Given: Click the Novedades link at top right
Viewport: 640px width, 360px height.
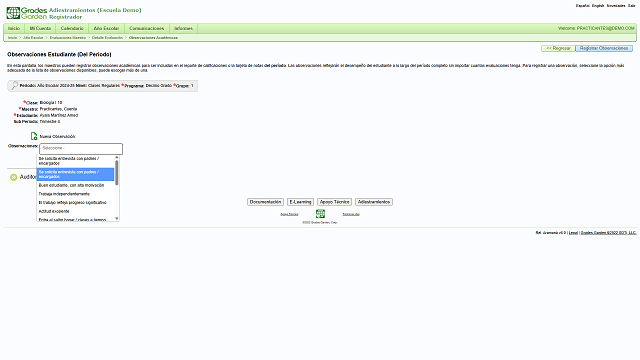Looking at the screenshot, I should pos(616,6).
